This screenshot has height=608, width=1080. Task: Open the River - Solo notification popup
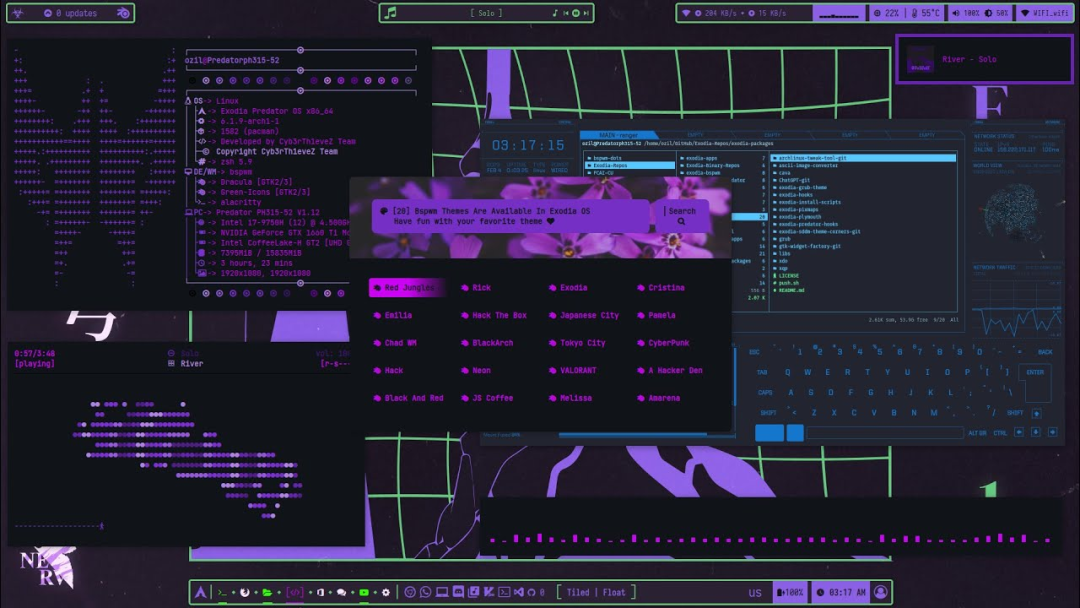[984, 59]
